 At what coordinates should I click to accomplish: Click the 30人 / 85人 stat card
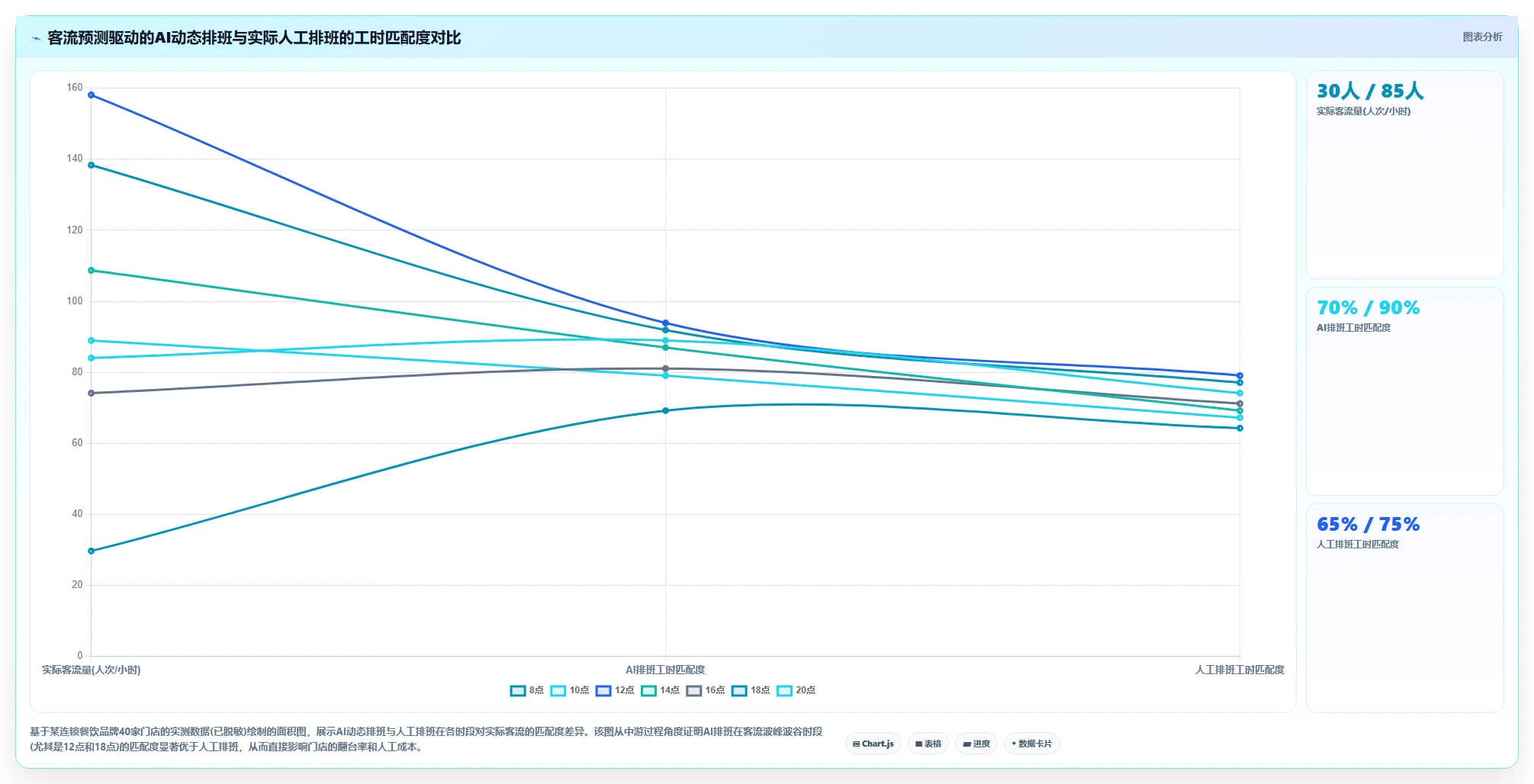pos(1404,175)
